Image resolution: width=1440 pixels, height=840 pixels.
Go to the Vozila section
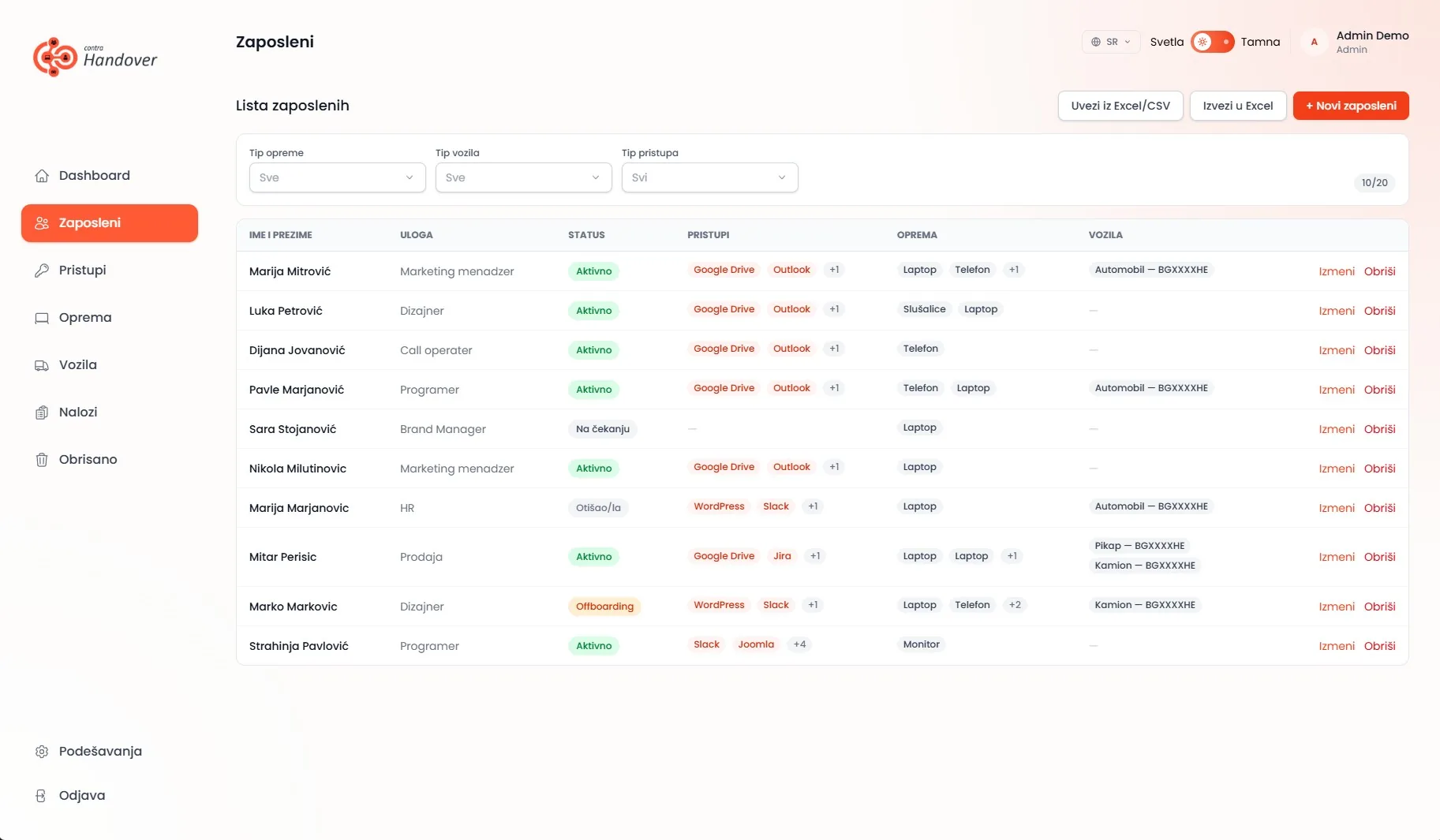tap(110, 365)
